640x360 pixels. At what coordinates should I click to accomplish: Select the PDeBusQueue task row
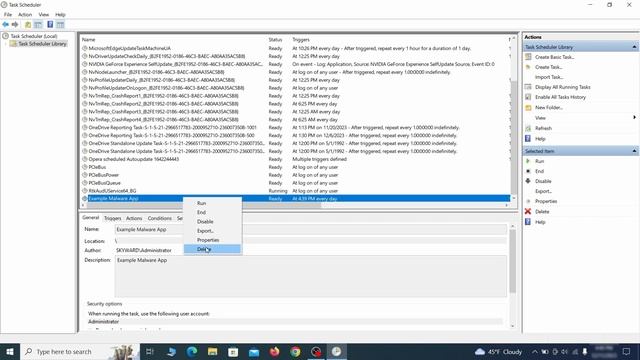(296, 183)
